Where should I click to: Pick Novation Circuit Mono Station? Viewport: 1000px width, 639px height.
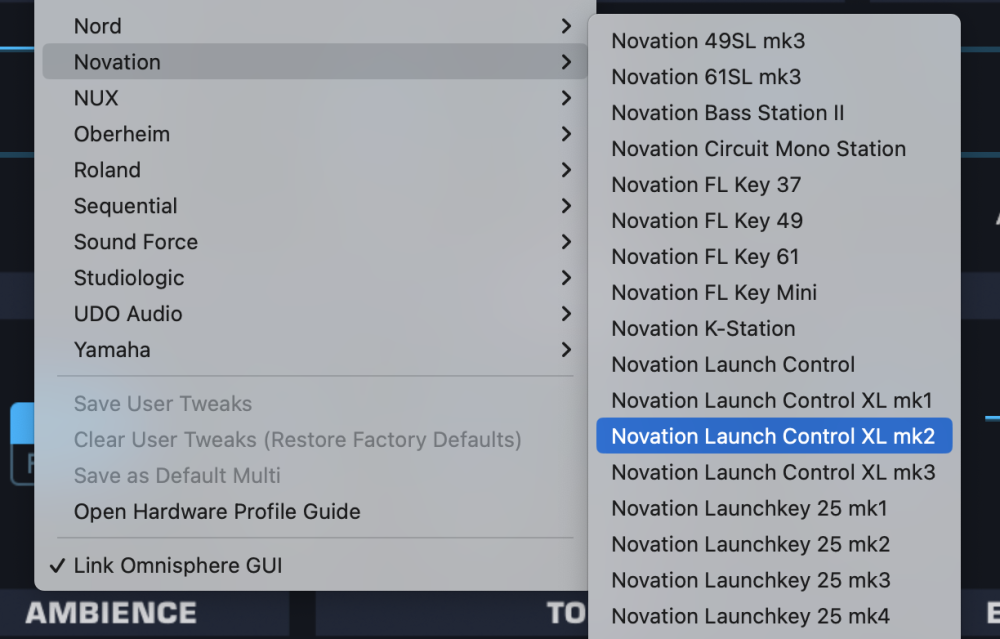pyautogui.click(x=758, y=149)
